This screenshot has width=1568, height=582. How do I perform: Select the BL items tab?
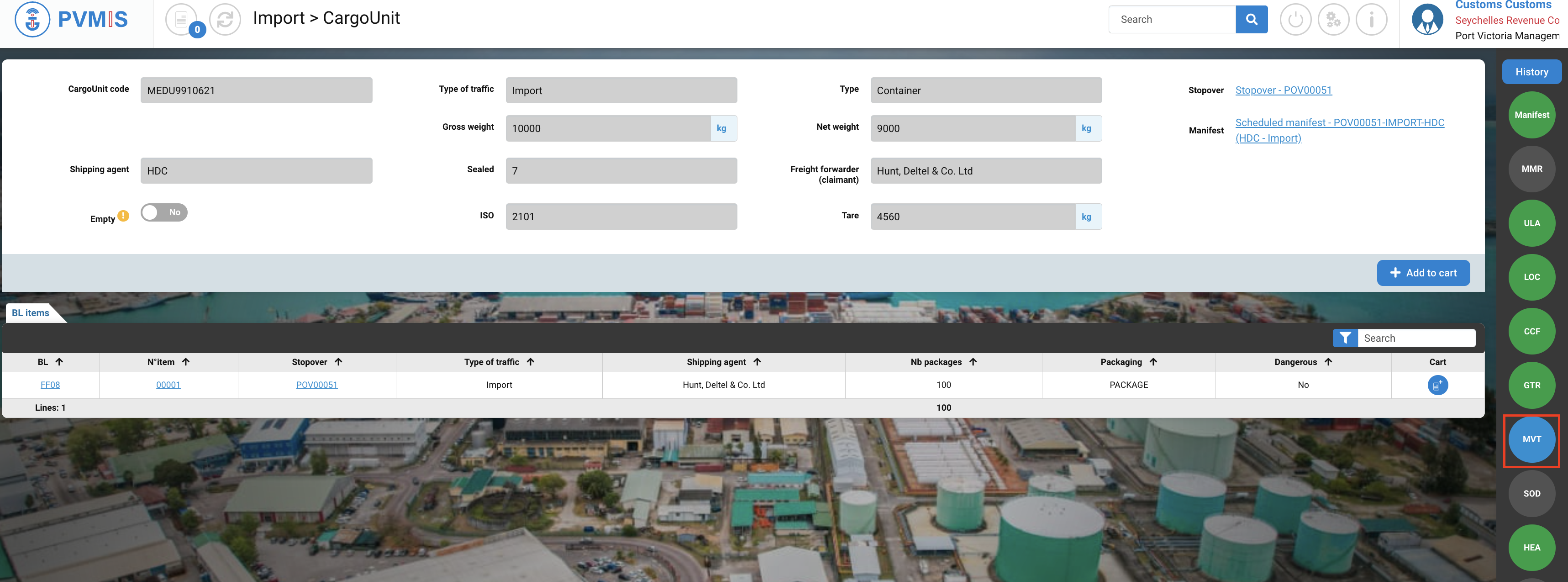coord(31,313)
